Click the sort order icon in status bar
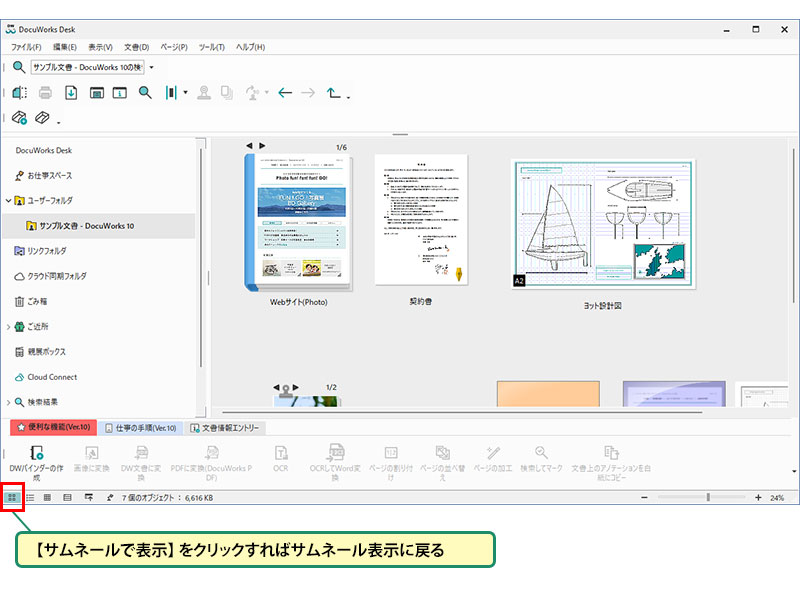800x600 pixels. (89, 497)
